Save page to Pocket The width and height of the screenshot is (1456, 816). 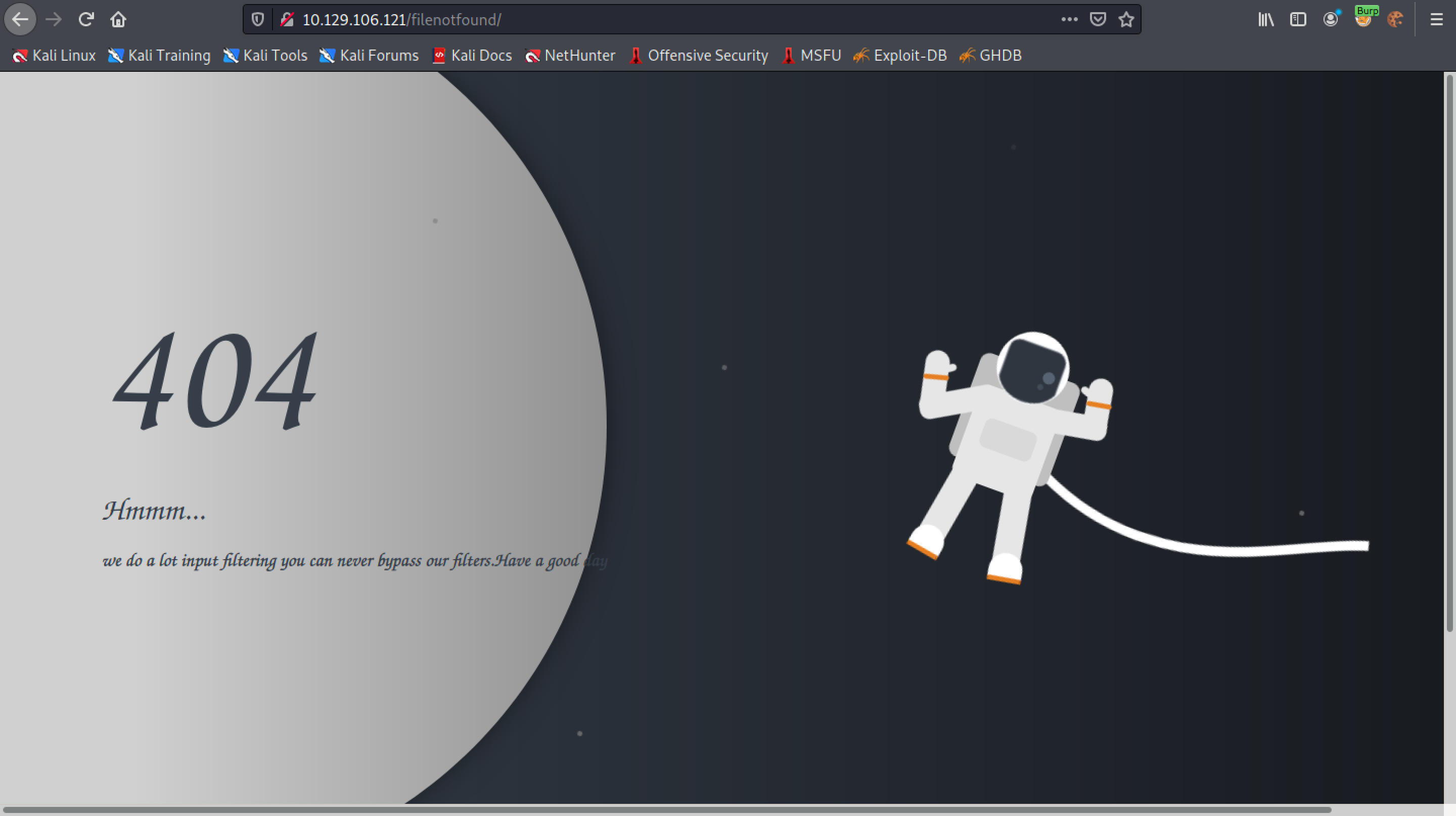point(1098,20)
